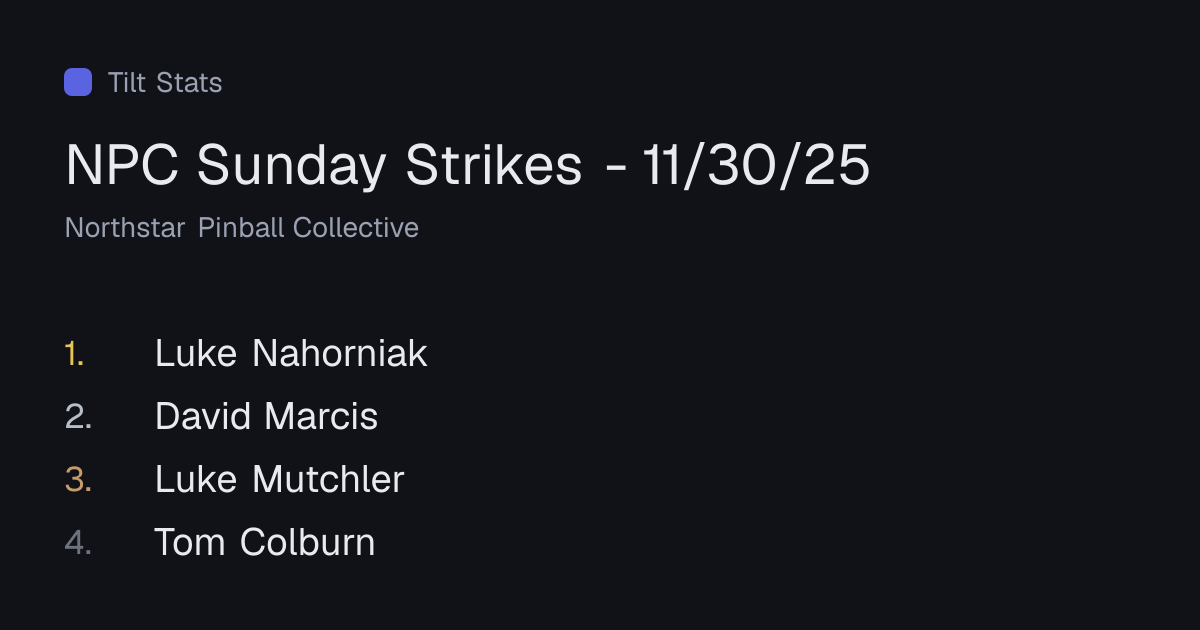Open the Tilt Stats brand label
1200x630 pixels.
point(165,82)
